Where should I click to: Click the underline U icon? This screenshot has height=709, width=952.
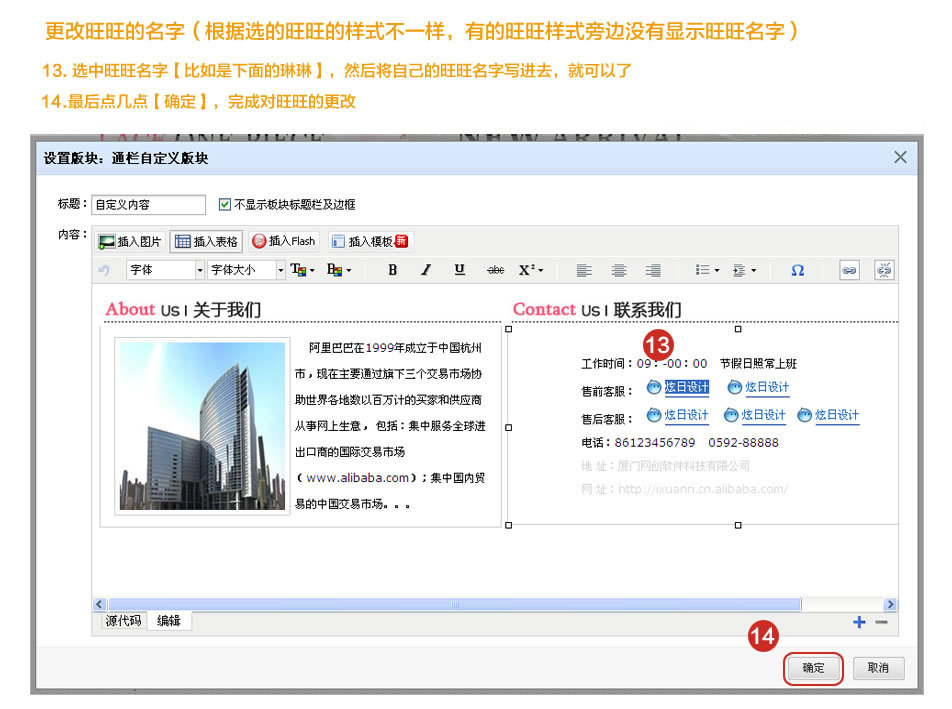[x=460, y=270]
